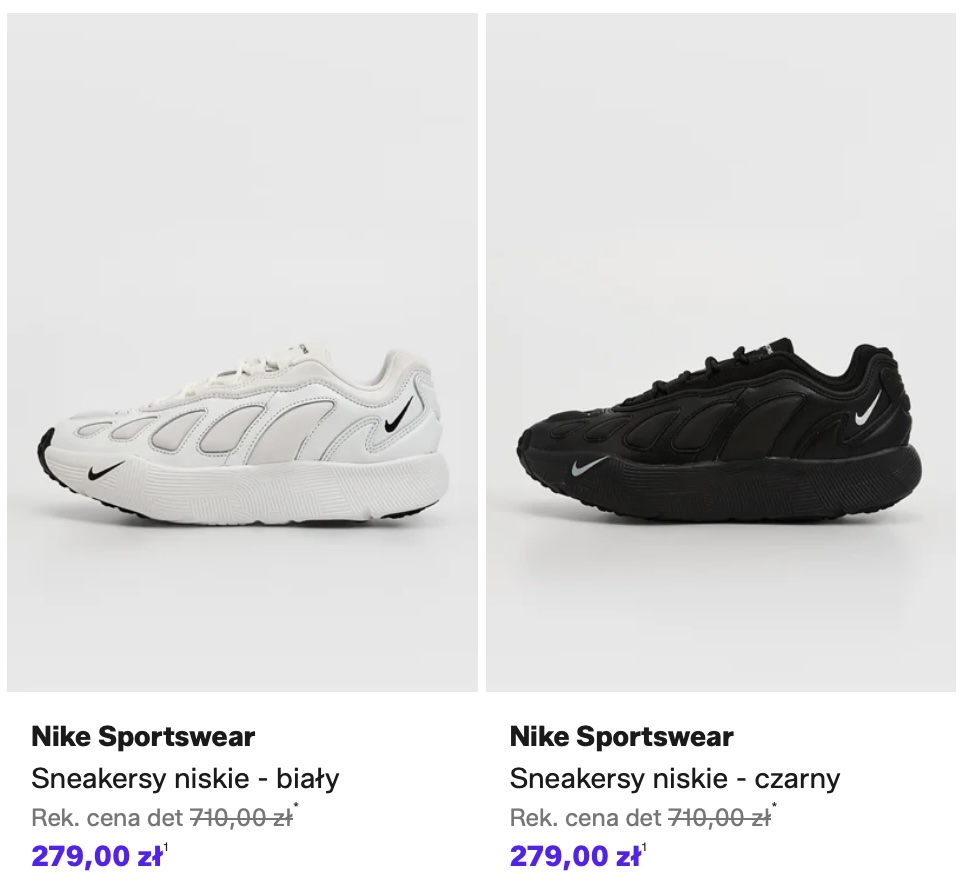The width and height of the screenshot is (970, 894).
Task: Open the black Nike sneaker product image
Action: click(x=721, y=350)
